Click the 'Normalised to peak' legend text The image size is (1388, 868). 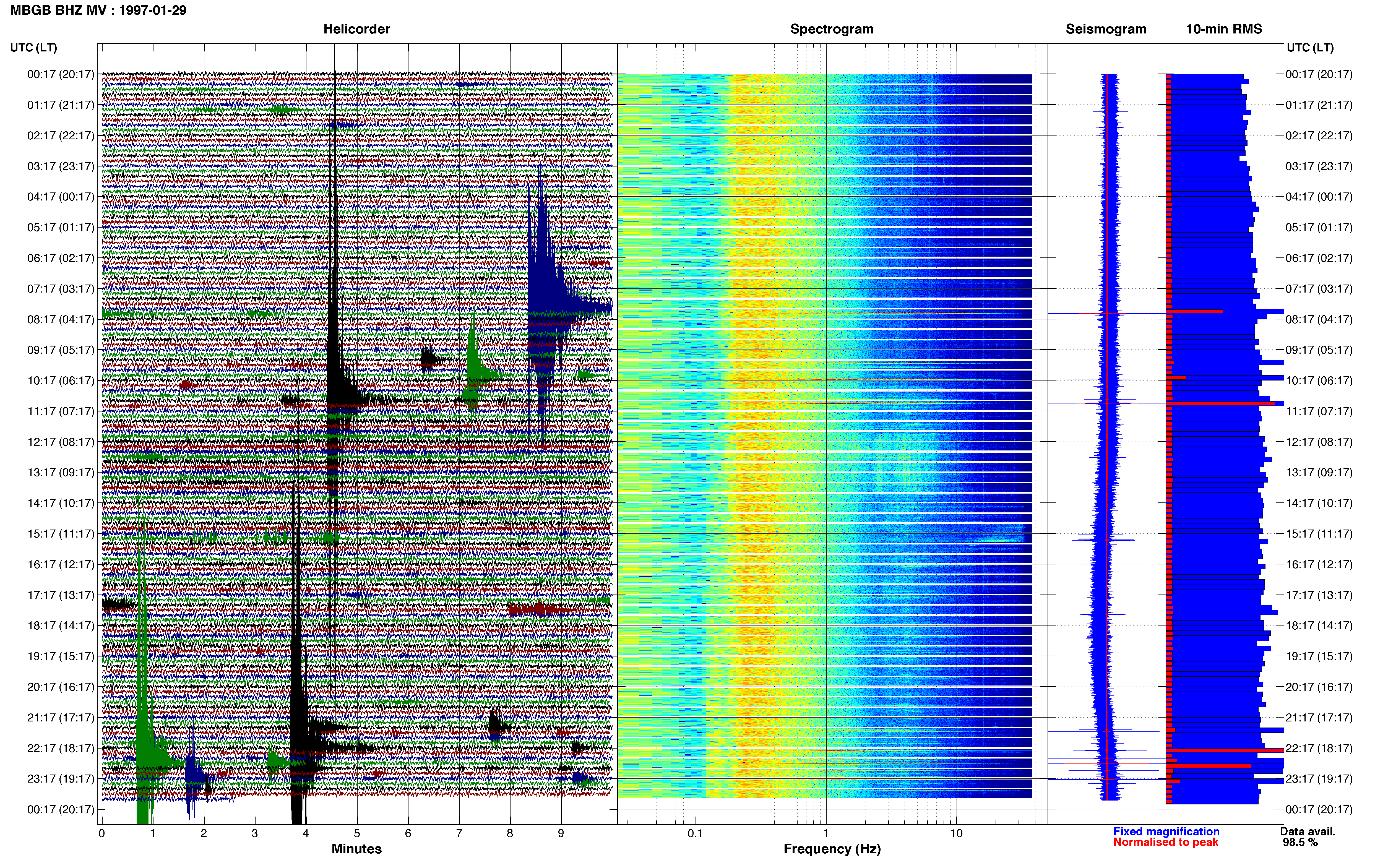[1166, 842]
